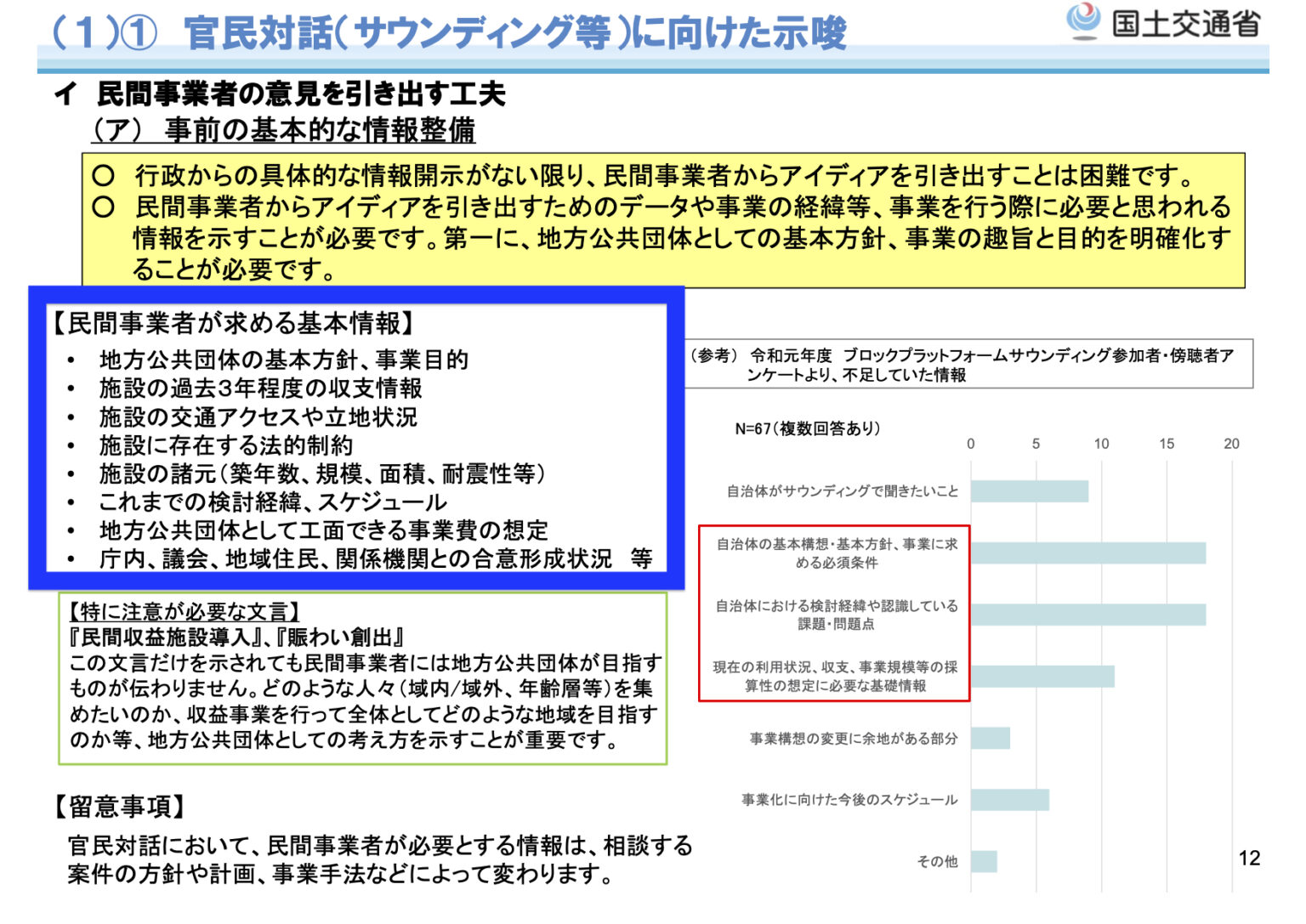Click the bar for 現在の利用状況、収支
This screenshot has width=1306, height=924.
[x=1042, y=677]
